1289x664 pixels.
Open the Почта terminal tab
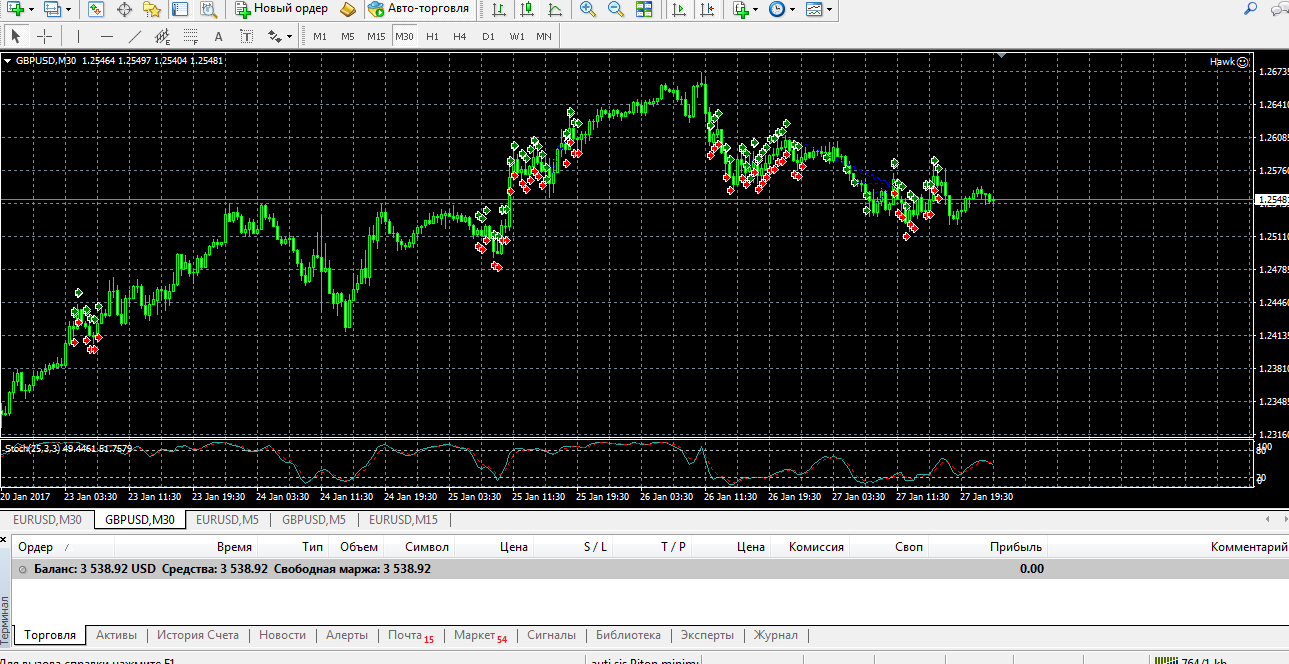click(x=411, y=636)
